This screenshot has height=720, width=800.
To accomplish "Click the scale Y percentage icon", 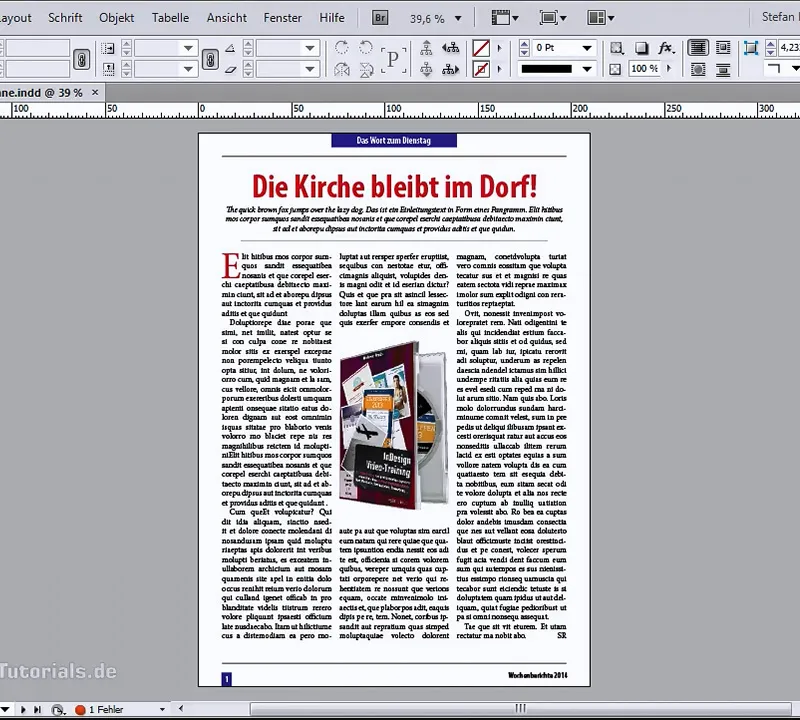I will click(x=108, y=68).
